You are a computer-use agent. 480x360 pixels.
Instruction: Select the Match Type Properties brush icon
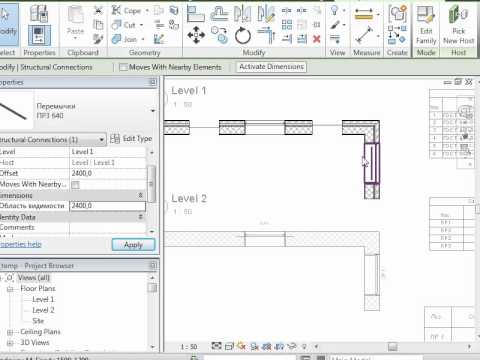(98, 39)
